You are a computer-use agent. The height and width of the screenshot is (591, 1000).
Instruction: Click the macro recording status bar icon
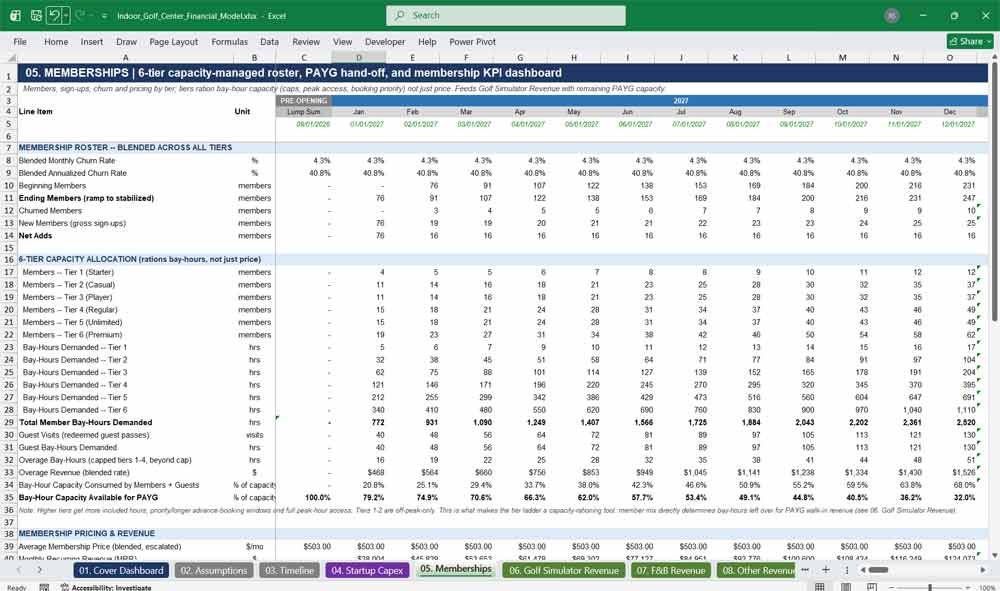(44, 587)
